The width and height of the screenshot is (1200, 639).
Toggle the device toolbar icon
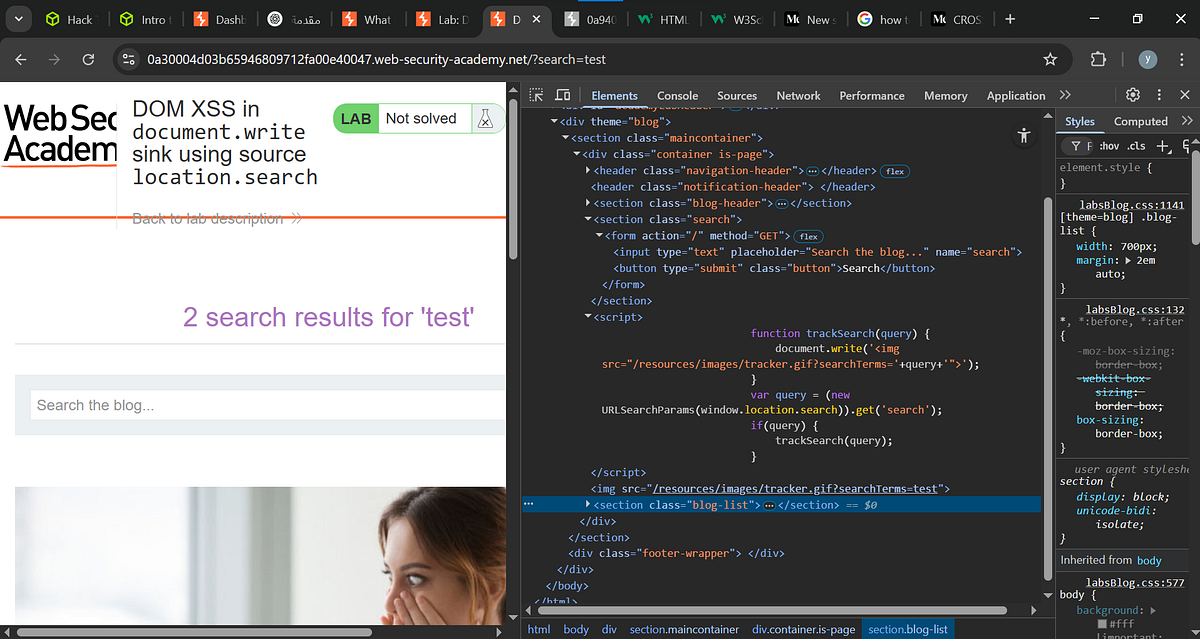click(x=562, y=94)
